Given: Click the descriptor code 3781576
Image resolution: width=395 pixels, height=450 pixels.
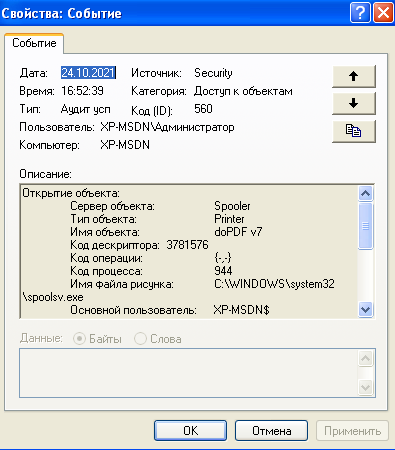Looking at the screenshot, I should tap(187, 245).
